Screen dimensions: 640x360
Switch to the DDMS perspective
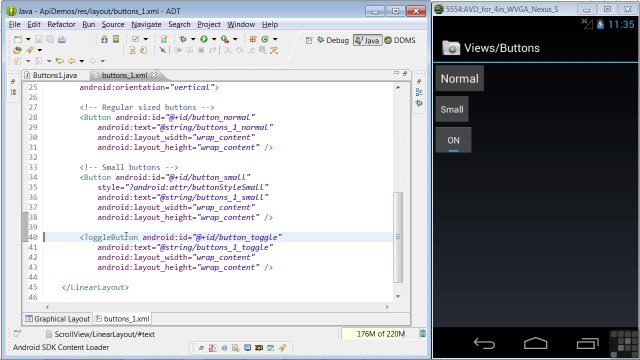coord(400,40)
